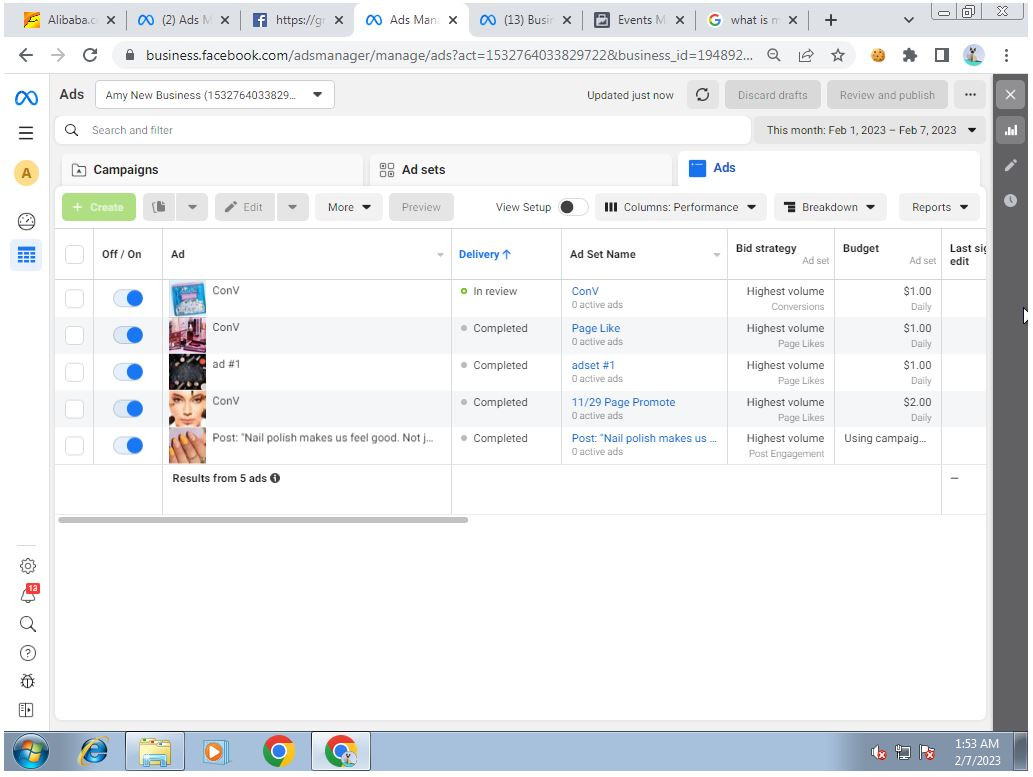Click the horizontal table scrollbar
The width and height of the screenshot is (1033, 777).
263,520
